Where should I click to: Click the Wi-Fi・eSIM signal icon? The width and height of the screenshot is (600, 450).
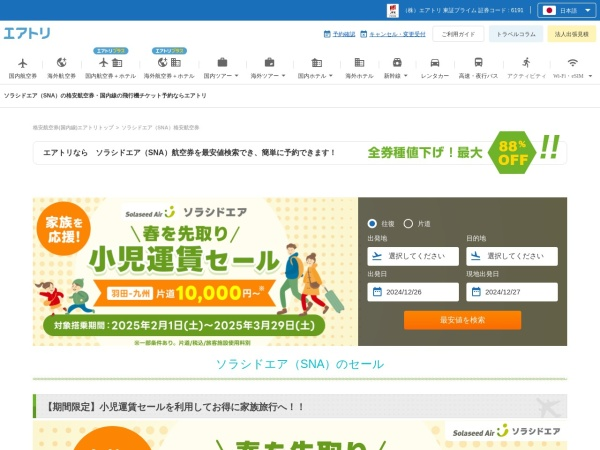tap(572, 62)
